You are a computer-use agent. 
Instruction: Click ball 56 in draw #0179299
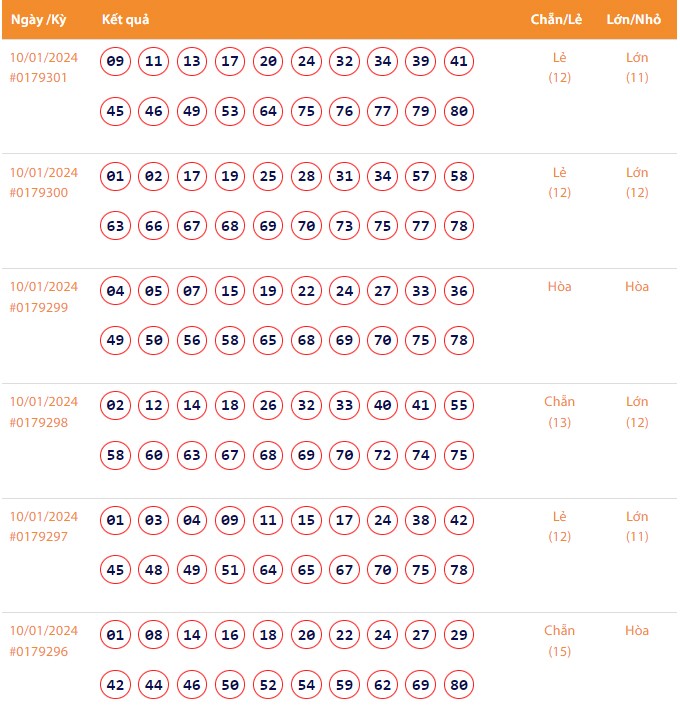click(192, 341)
